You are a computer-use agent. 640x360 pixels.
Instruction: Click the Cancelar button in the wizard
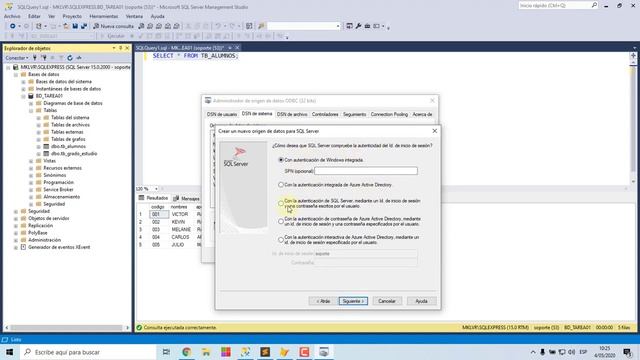pyautogui.click(x=387, y=301)
